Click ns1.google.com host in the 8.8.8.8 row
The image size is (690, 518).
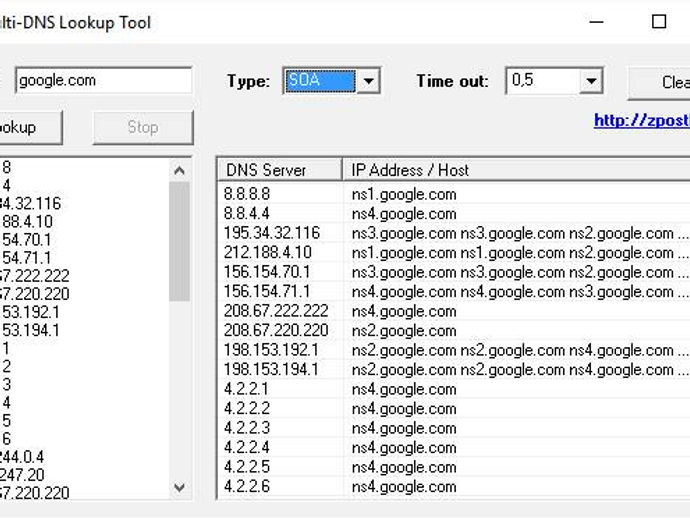(404, 194)
